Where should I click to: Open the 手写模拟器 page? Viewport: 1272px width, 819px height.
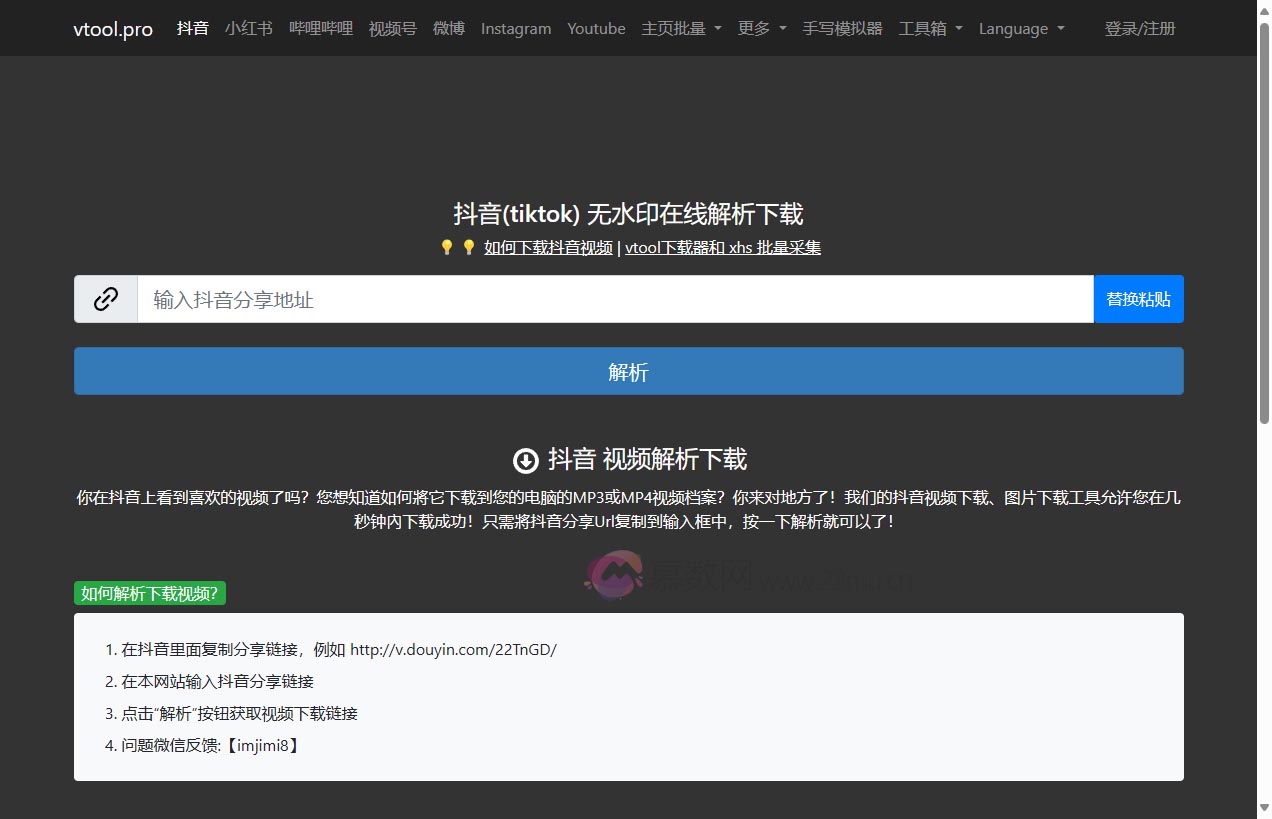point(841,29)
